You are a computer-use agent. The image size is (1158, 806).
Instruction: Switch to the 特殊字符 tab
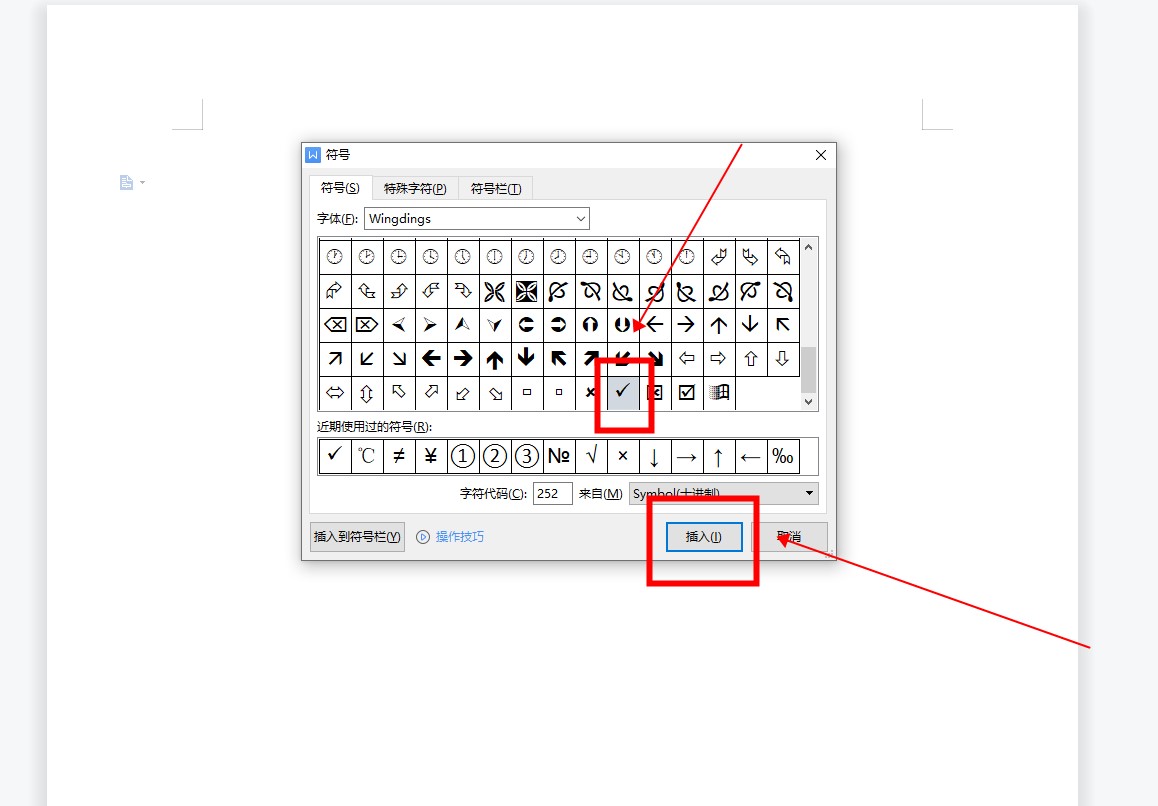coord(414,188)
